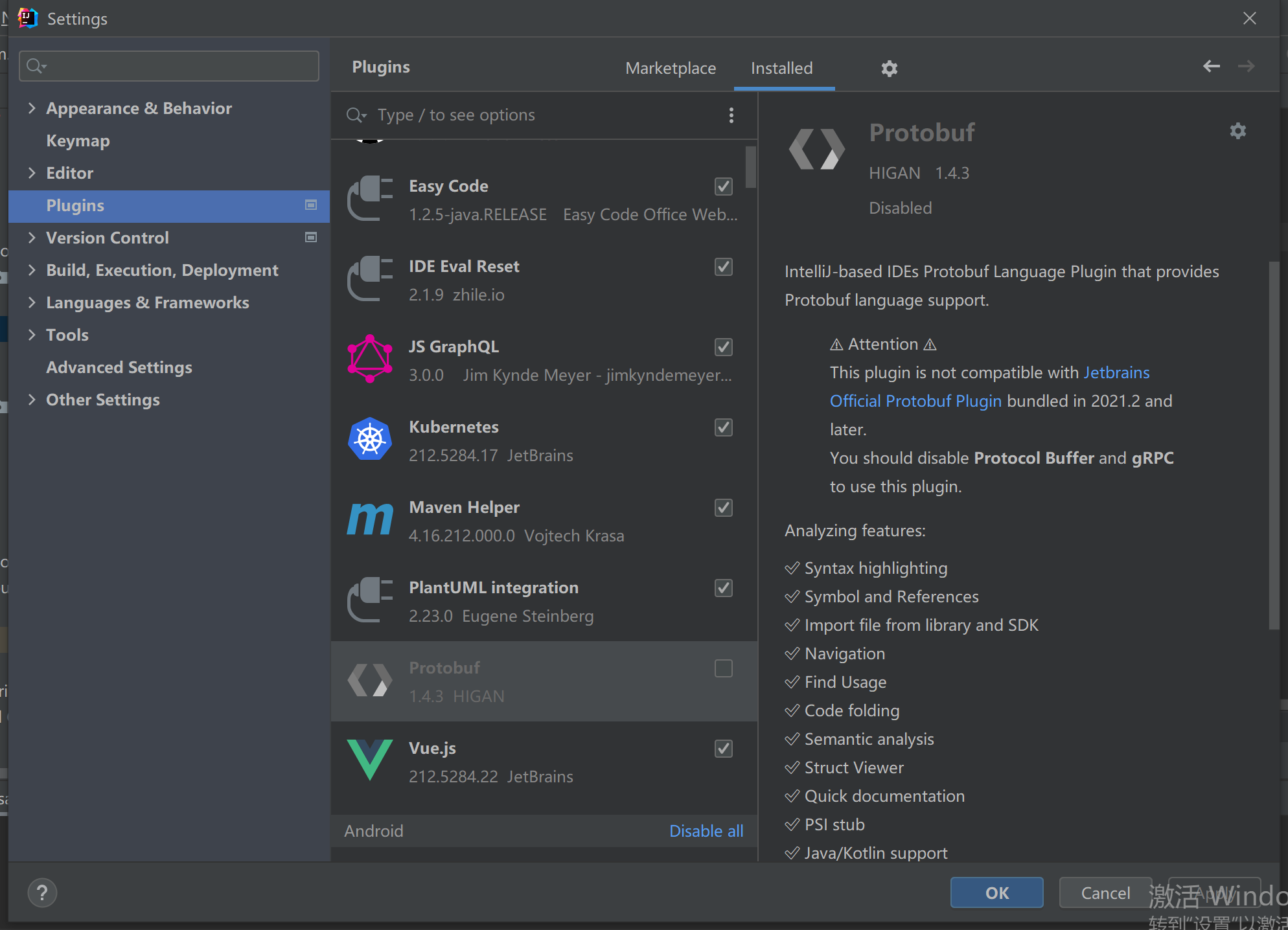This screenshot has width=1288, height=930.
Task: Select Keymap in settings tree
Action: [78, 141]
